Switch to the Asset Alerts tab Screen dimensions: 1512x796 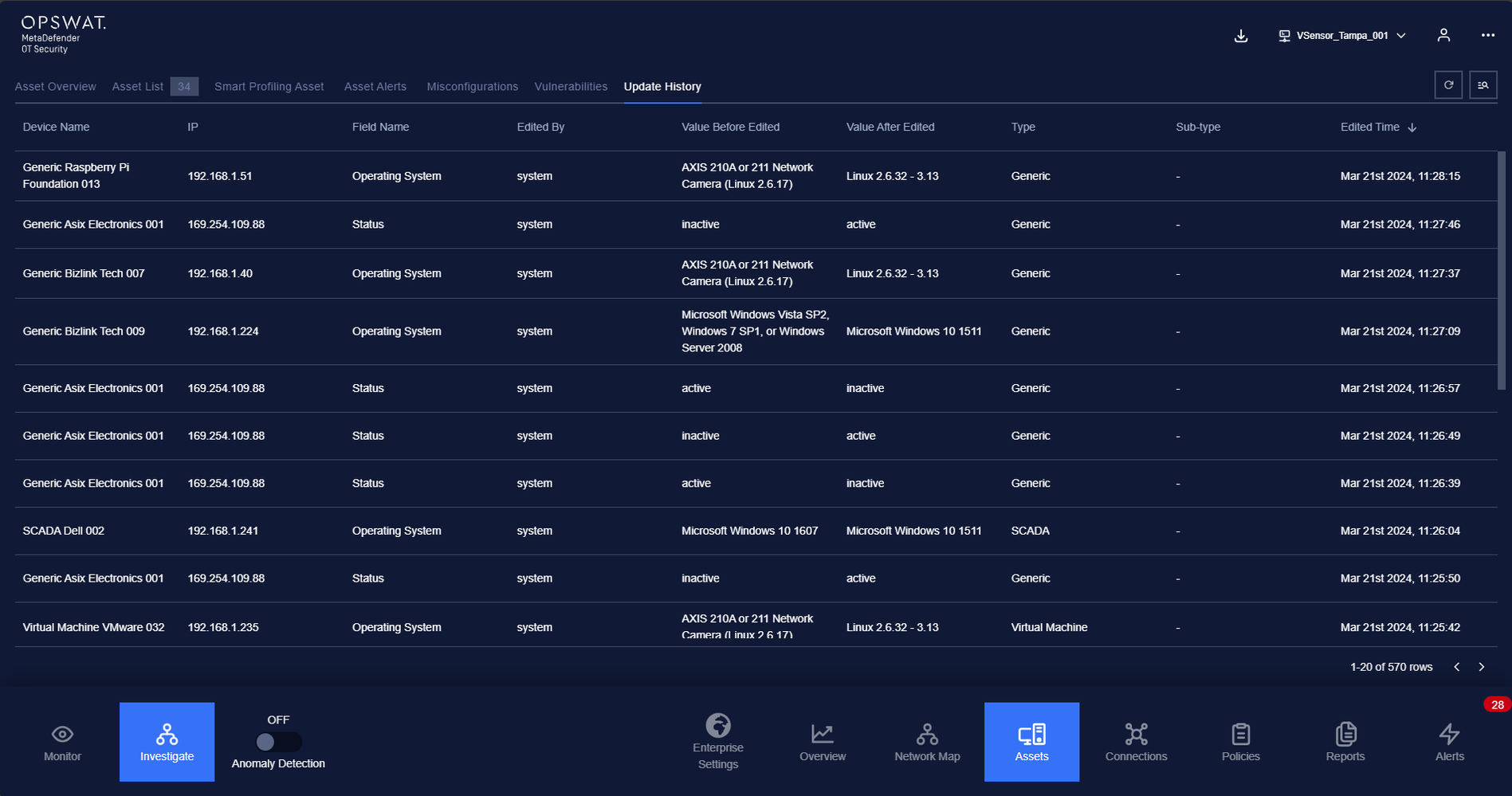(375, 86)
